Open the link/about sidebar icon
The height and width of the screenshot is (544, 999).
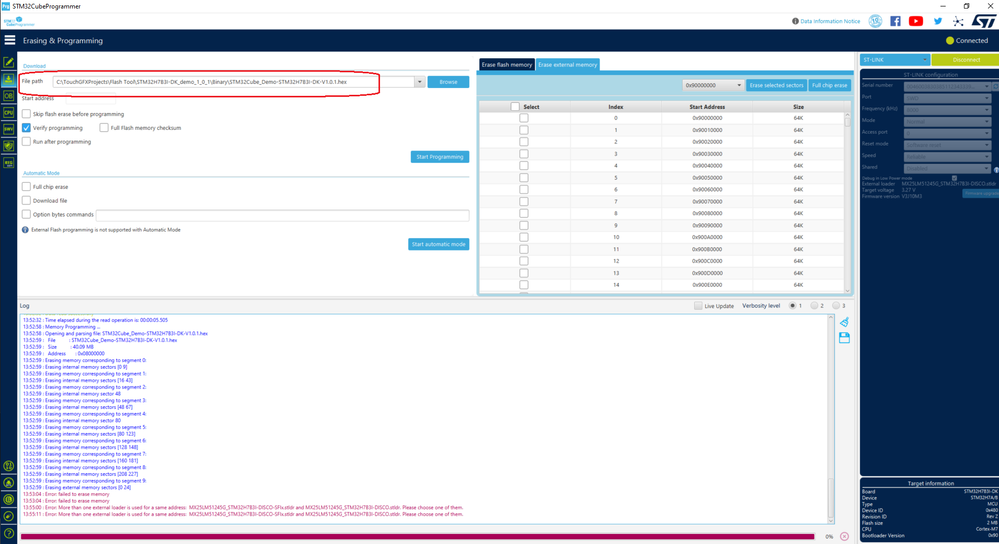coord(8,516)
